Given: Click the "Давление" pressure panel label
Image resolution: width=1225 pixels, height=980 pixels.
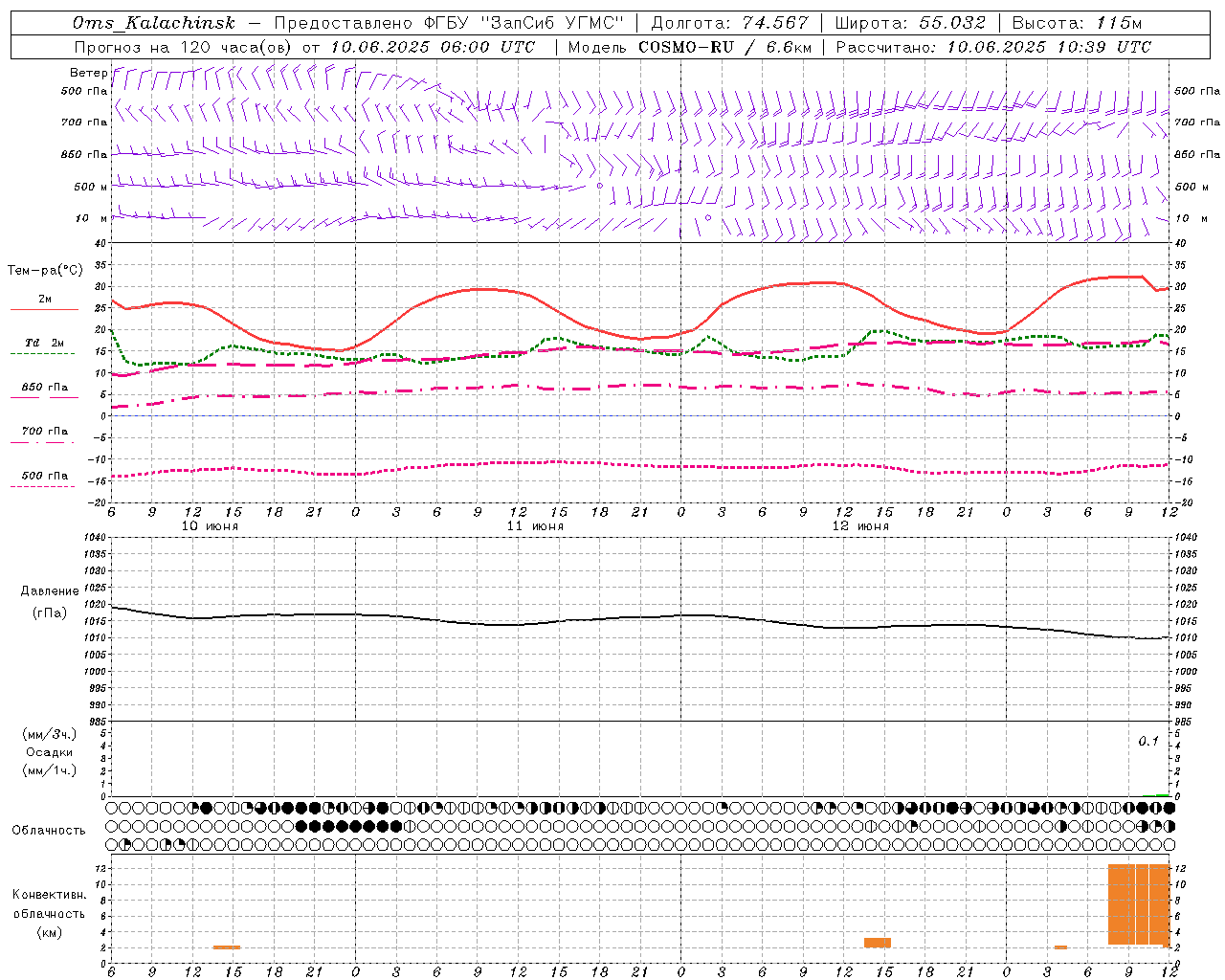Looking at the screenshot, I should pyautogui.click(x=50, y=591).
